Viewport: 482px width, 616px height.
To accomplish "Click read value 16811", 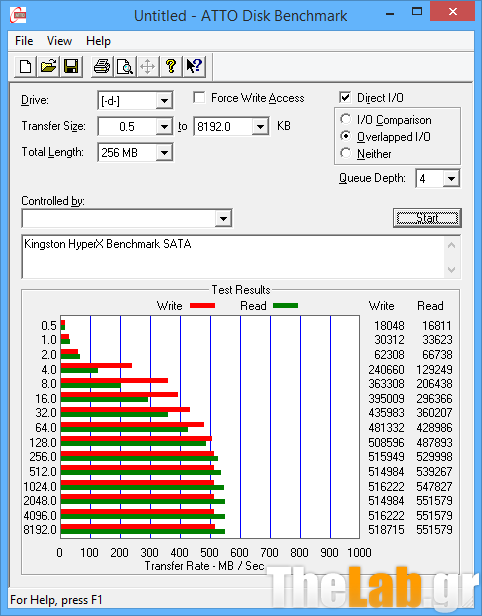I will [437, 326].
